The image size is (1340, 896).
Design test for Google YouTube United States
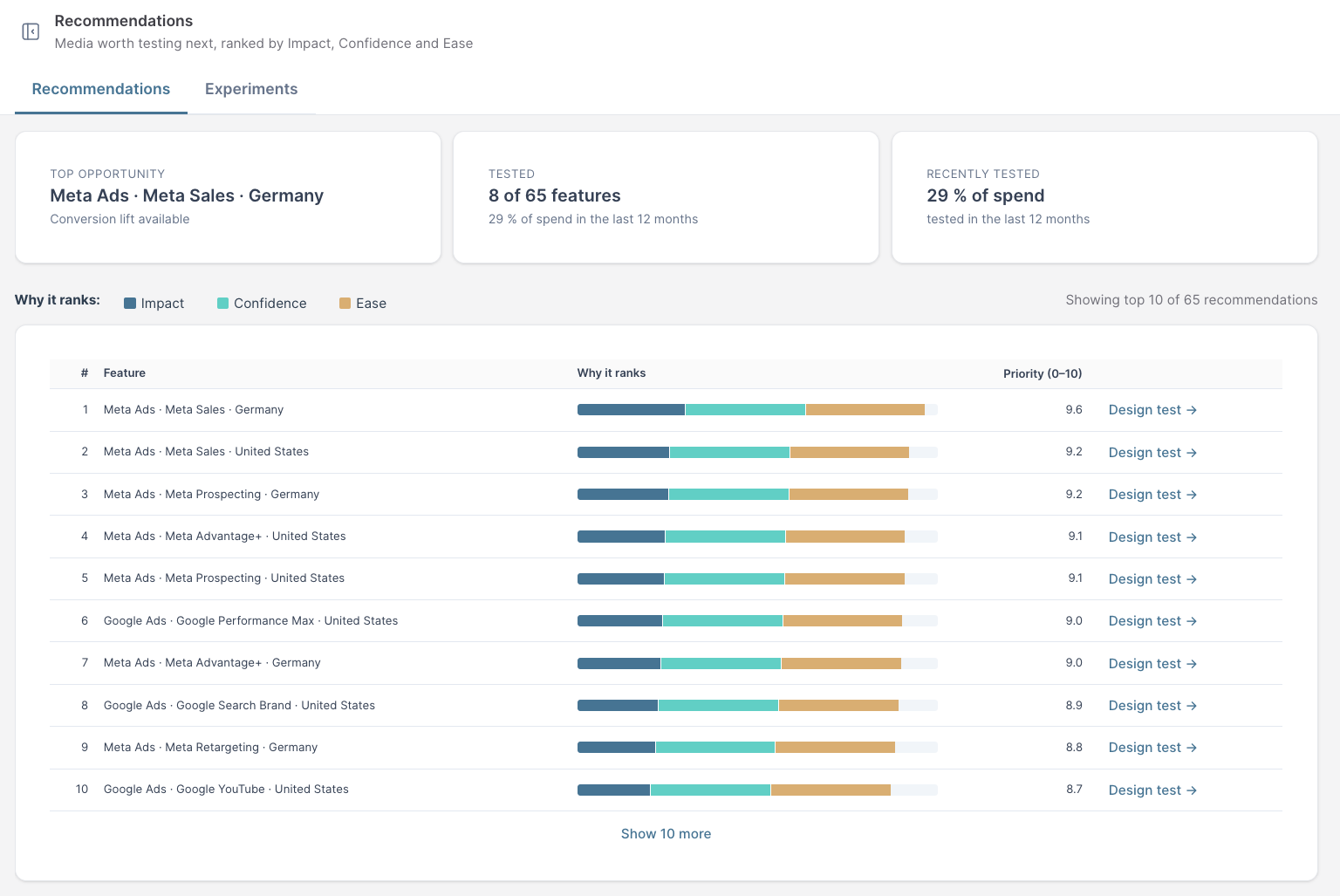(x=1152, y=790)
